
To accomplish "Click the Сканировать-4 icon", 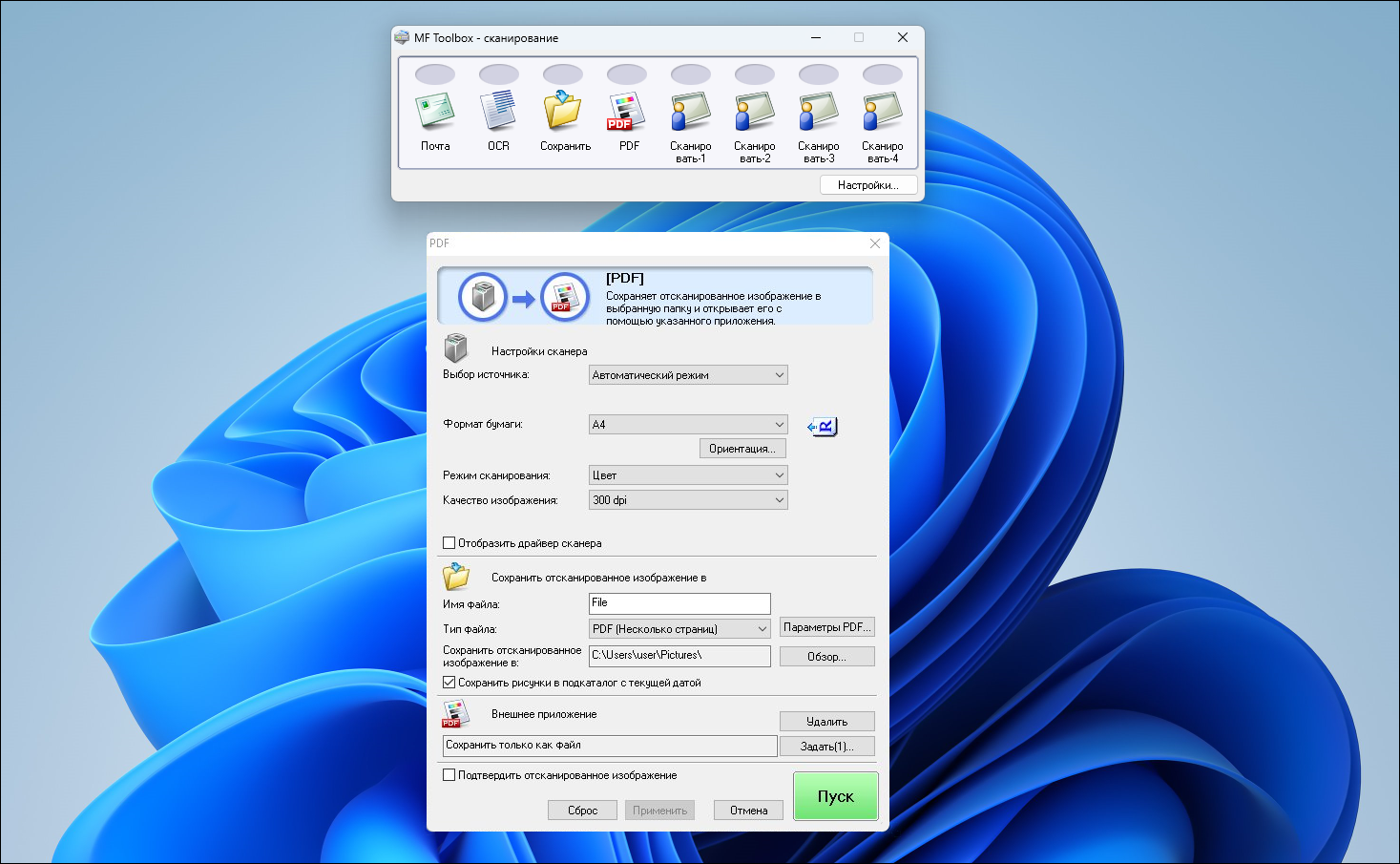I will [x=882, y=112].
